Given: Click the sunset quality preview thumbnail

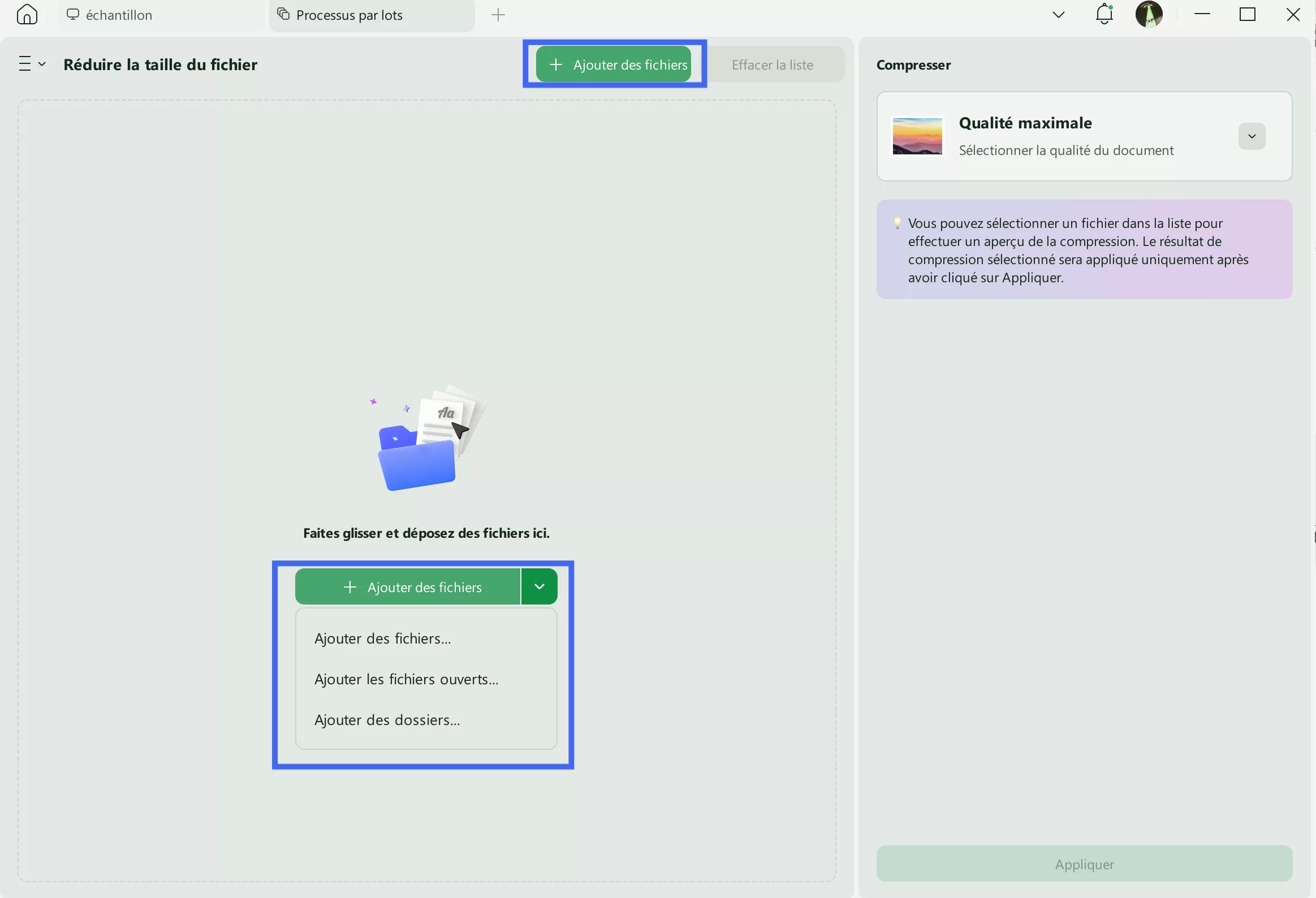Looking at the screenshot, I should [x=917, y=136].
